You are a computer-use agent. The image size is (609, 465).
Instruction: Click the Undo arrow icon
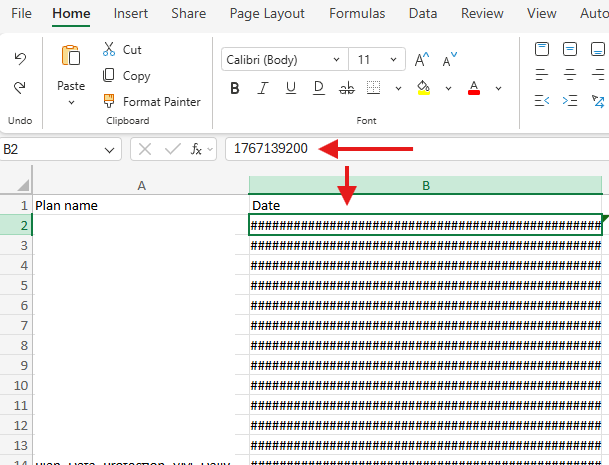pyautogui.click(x=20, y=60)
